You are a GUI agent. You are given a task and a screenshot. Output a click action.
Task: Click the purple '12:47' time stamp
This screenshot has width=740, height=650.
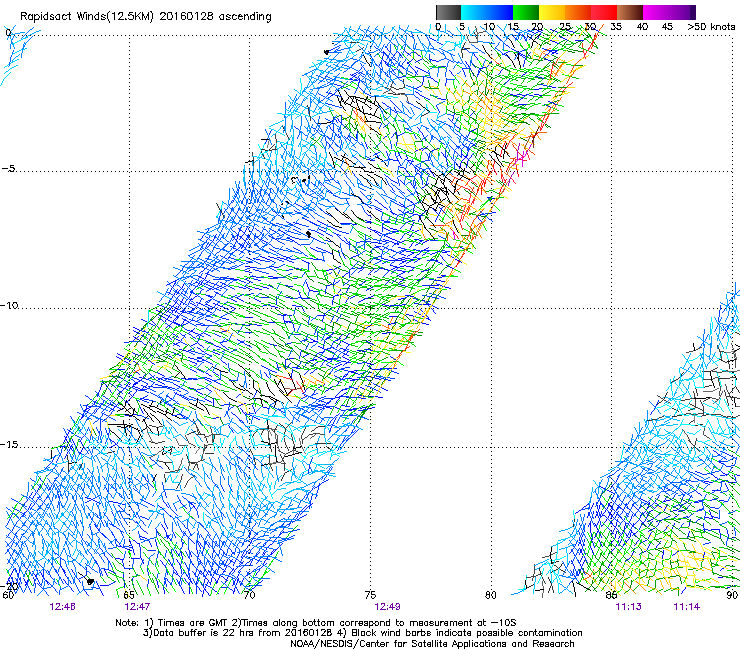137,607
